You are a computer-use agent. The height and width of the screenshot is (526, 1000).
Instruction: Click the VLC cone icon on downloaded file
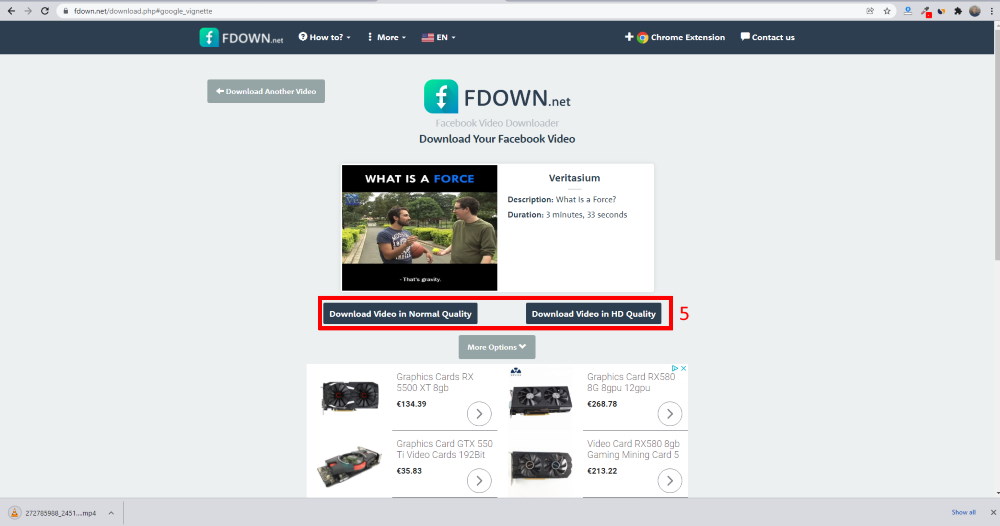14,513
